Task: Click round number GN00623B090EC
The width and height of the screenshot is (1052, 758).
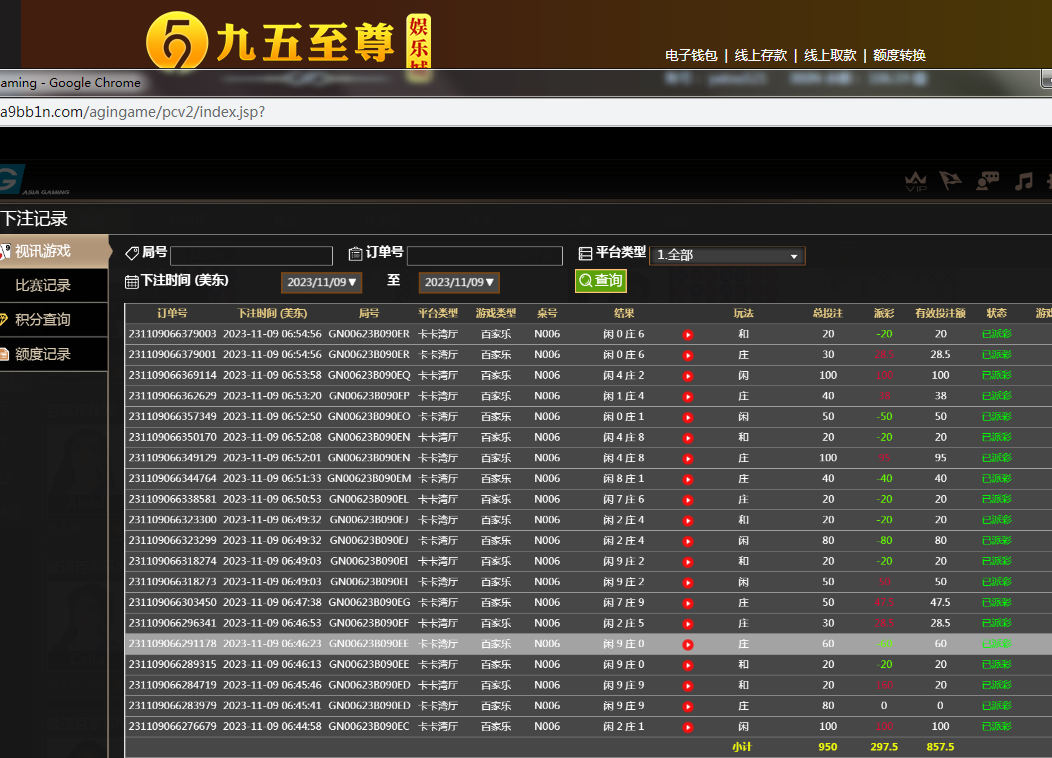Action: pos(368,726)
